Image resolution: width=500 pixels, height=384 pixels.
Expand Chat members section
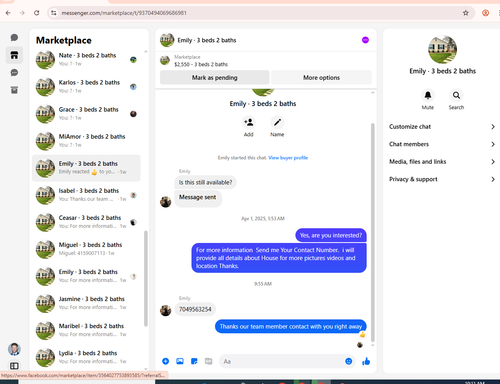[442, 144]
